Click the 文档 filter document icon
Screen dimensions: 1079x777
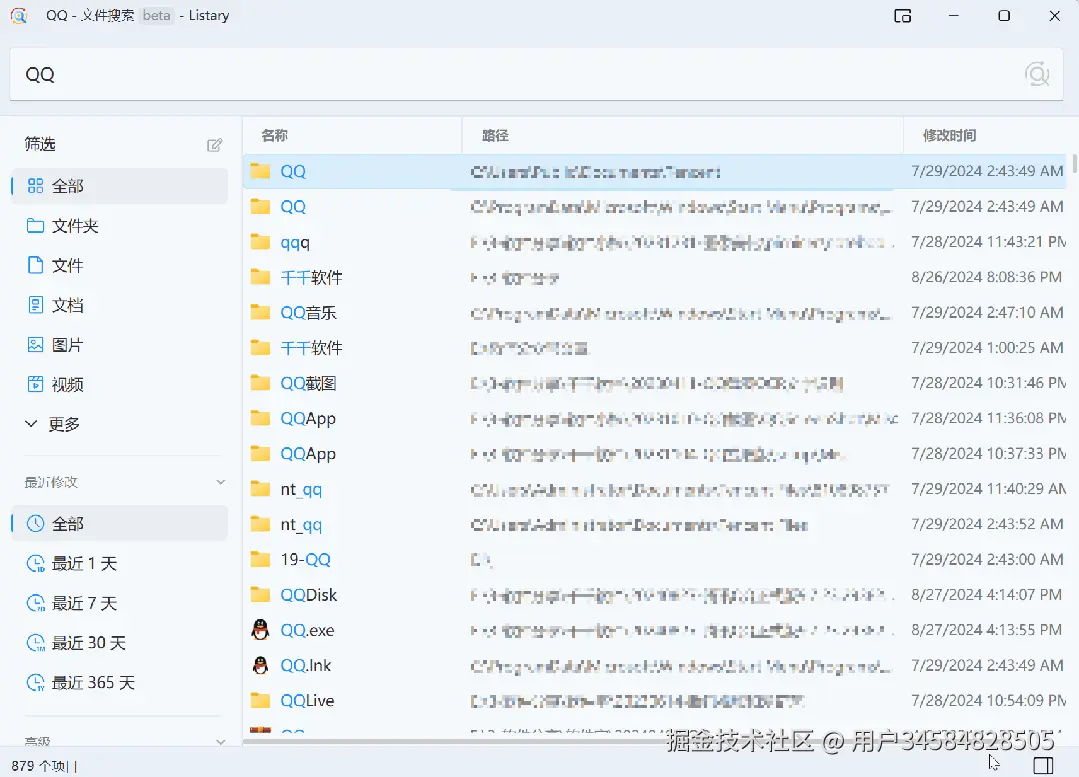click(x=35, y=305)
